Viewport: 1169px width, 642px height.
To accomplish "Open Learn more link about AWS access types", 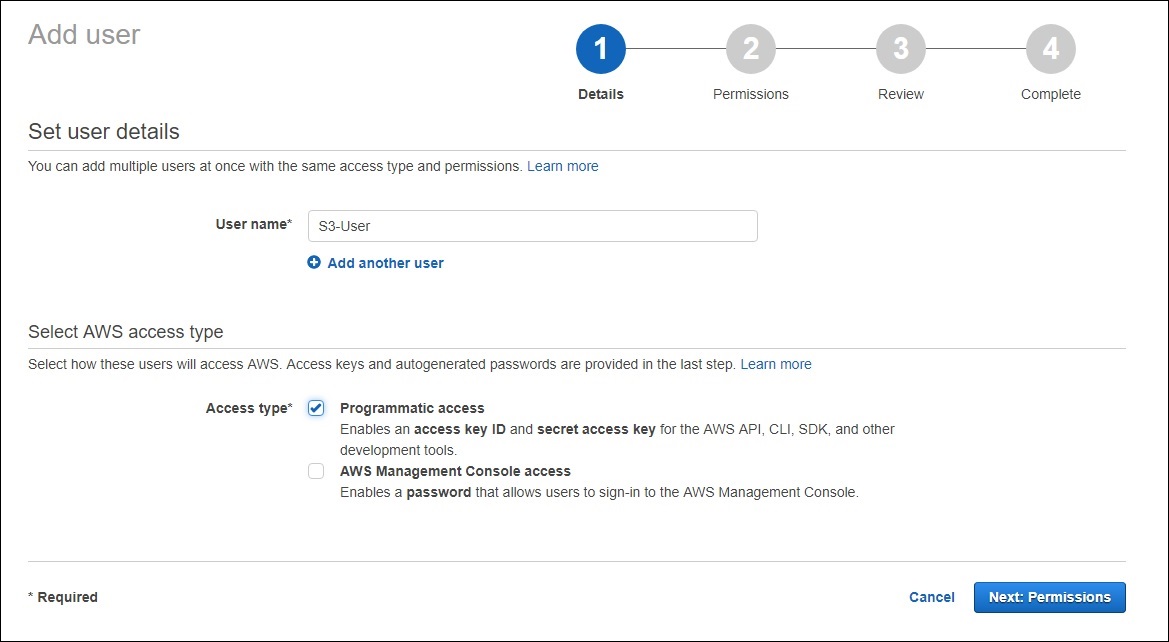I will (x=776, y=364).
